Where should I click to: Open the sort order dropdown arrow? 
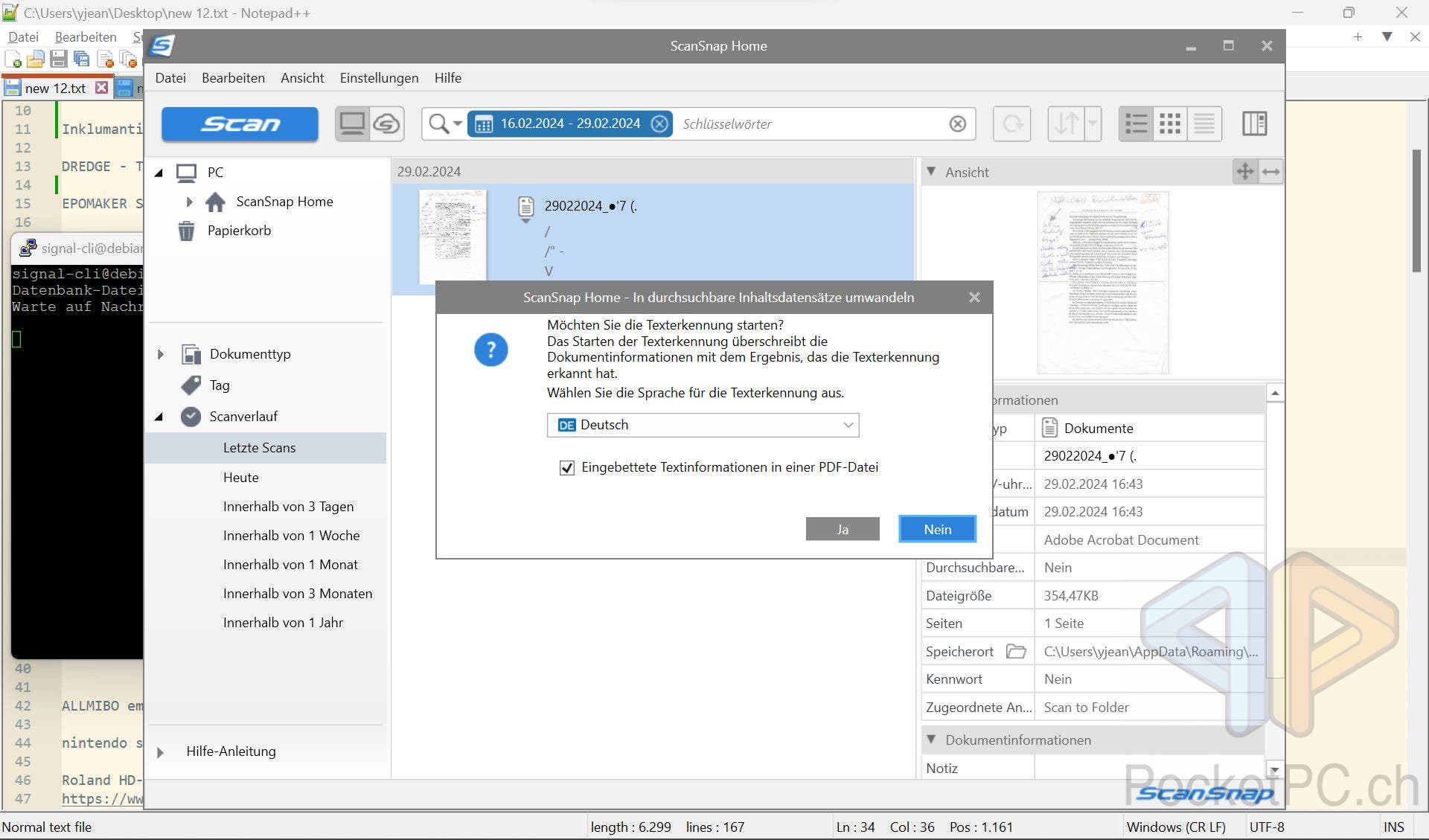(1093, 124)
